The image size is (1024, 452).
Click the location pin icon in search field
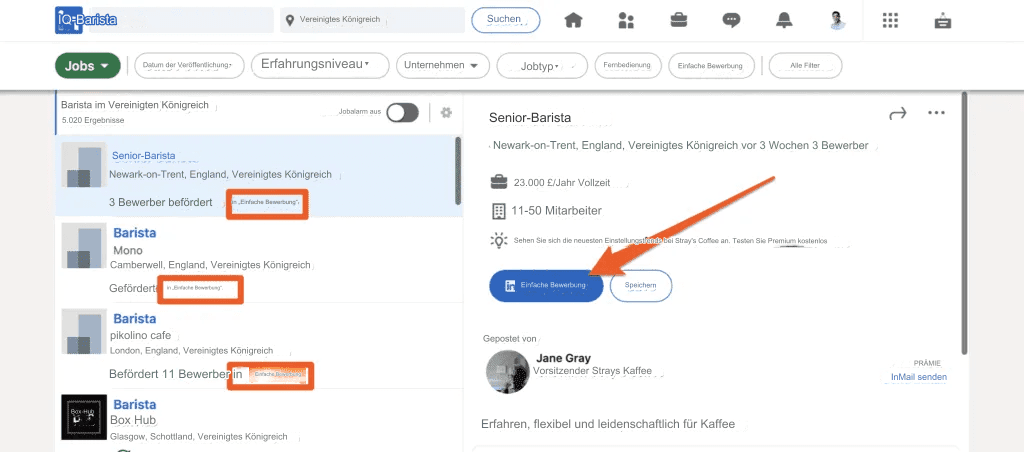(x=291, y=21)
